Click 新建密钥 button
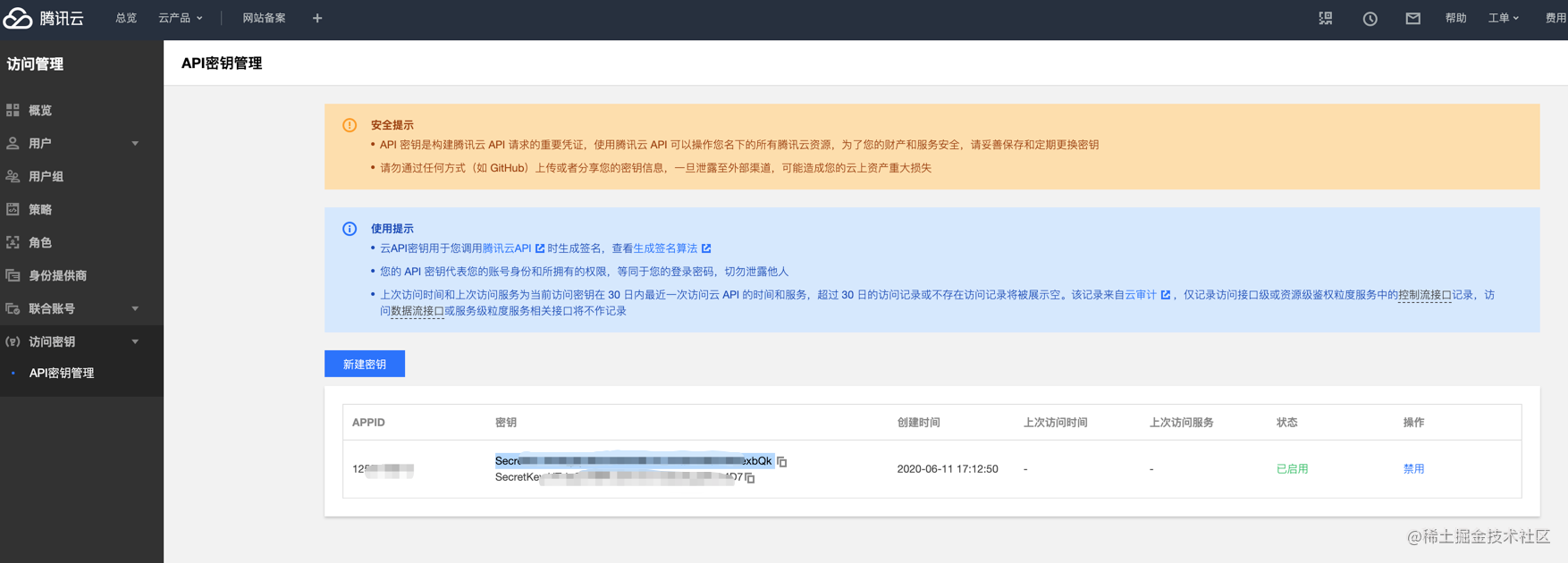Screen dimensions: 1568x563 pos(365,364)
